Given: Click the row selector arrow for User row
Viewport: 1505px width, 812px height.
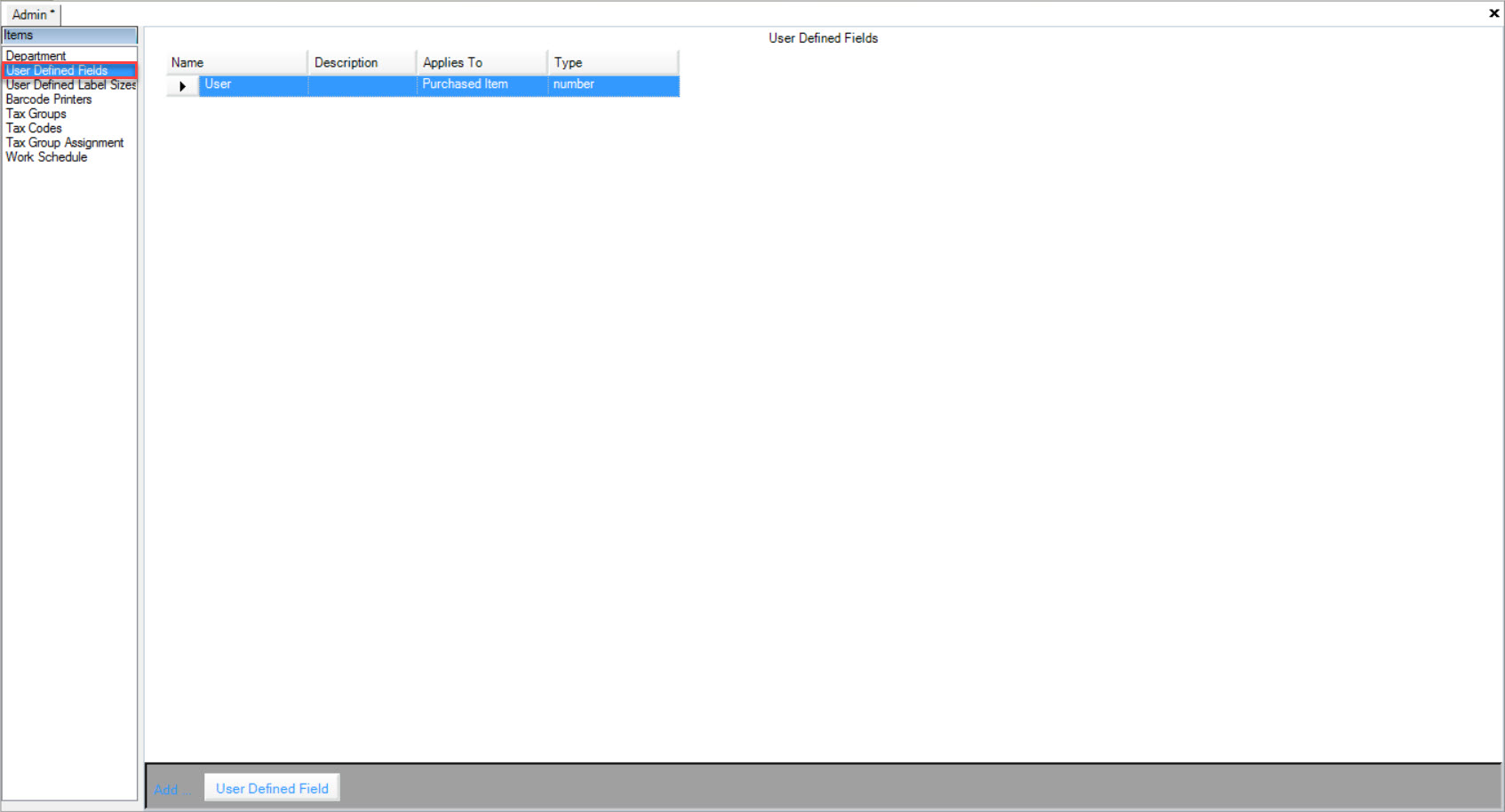Looking at the screenshot, I should pos(182,86).
